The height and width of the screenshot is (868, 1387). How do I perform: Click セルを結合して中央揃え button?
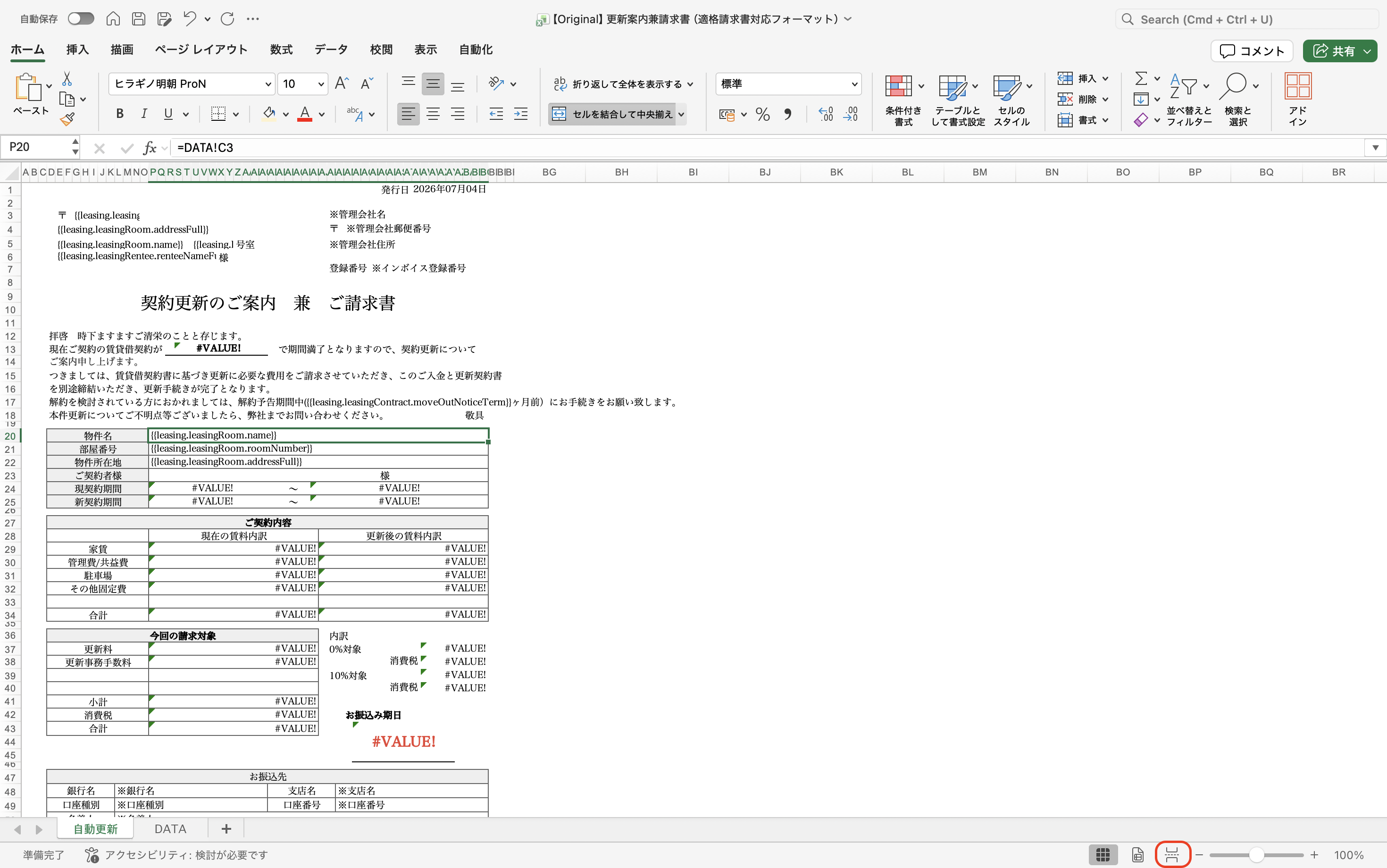coord(612,114)
